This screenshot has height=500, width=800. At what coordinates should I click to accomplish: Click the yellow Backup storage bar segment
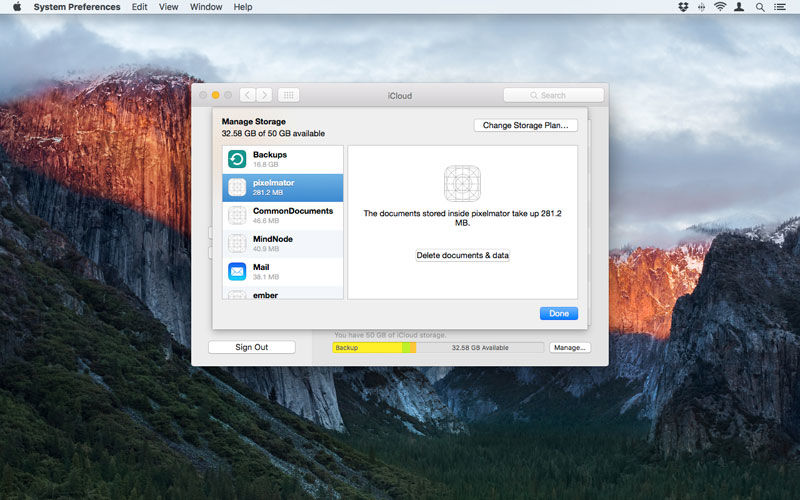(367, 347)
